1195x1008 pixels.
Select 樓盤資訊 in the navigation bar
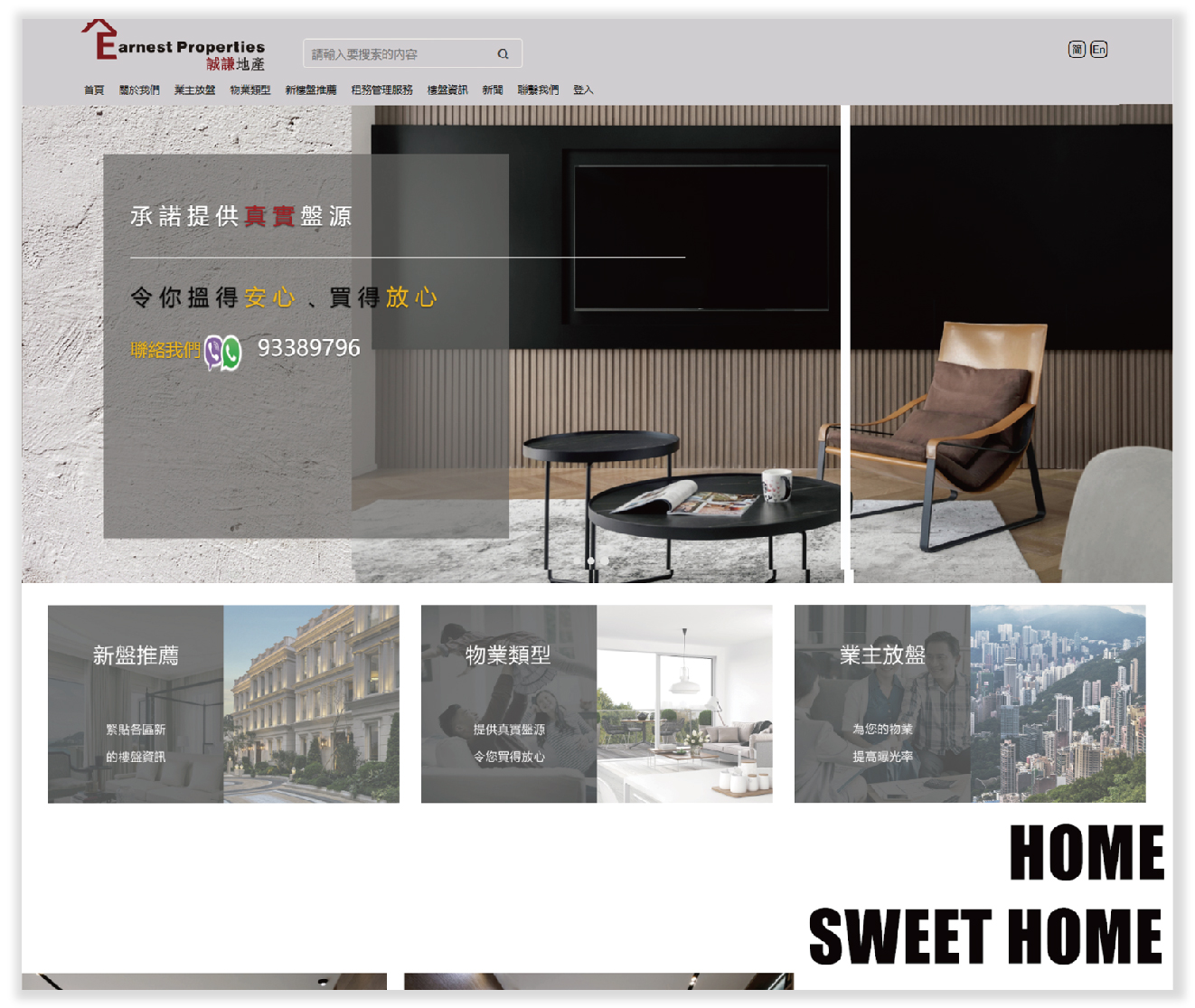pyautogui.click(x=447, y=90)
